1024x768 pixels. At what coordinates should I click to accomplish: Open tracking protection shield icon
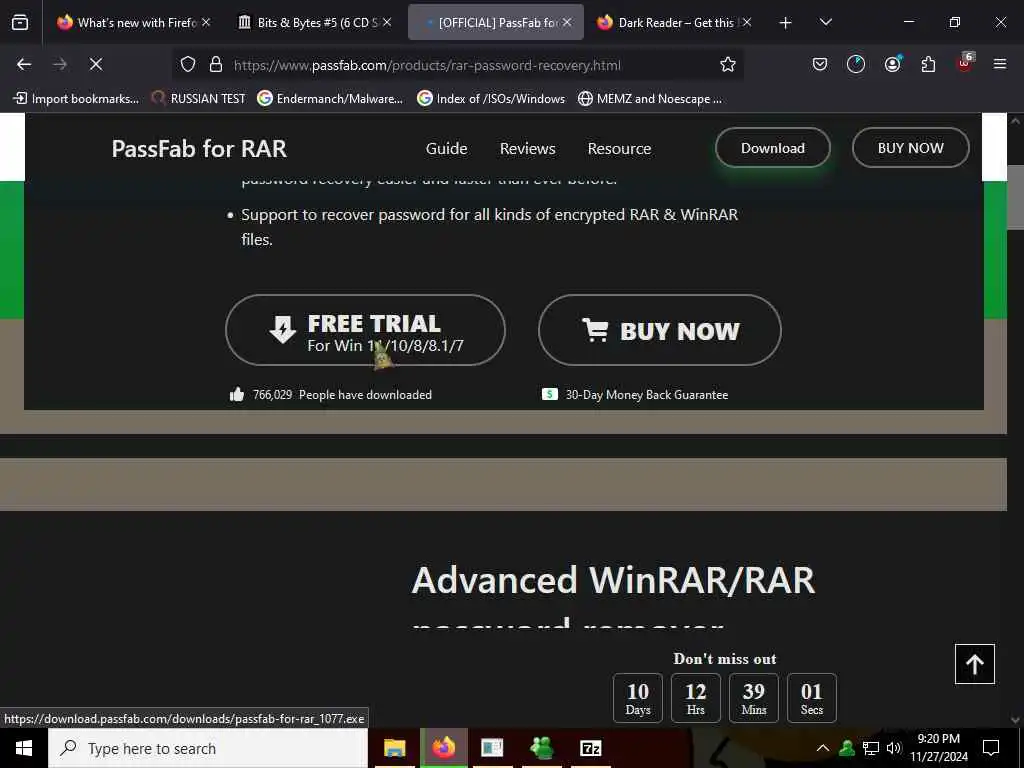pos(188,64)
